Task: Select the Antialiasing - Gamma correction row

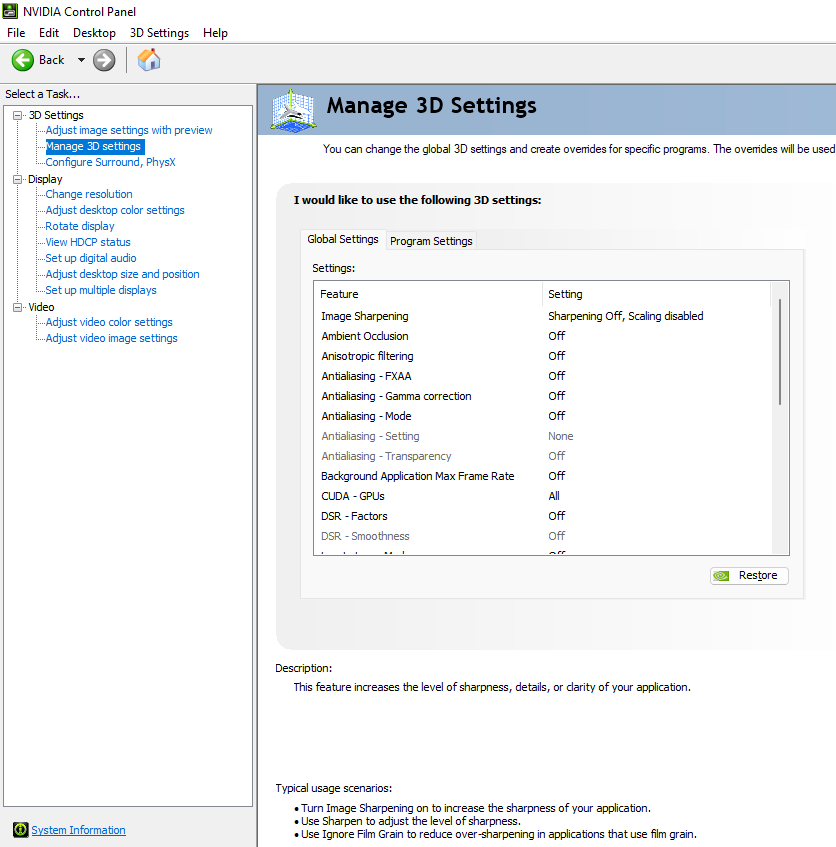Action: tap(544, 396)
